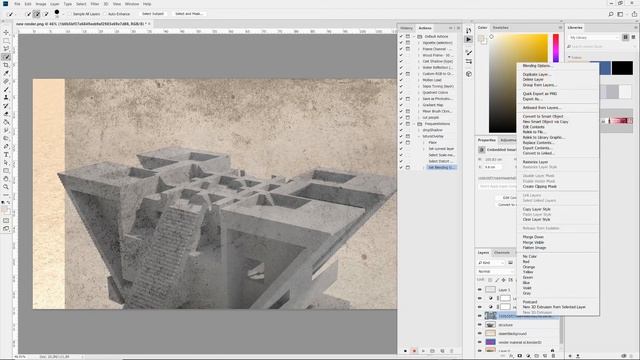
Task: Expand the Vignette action
Action: 419,42
